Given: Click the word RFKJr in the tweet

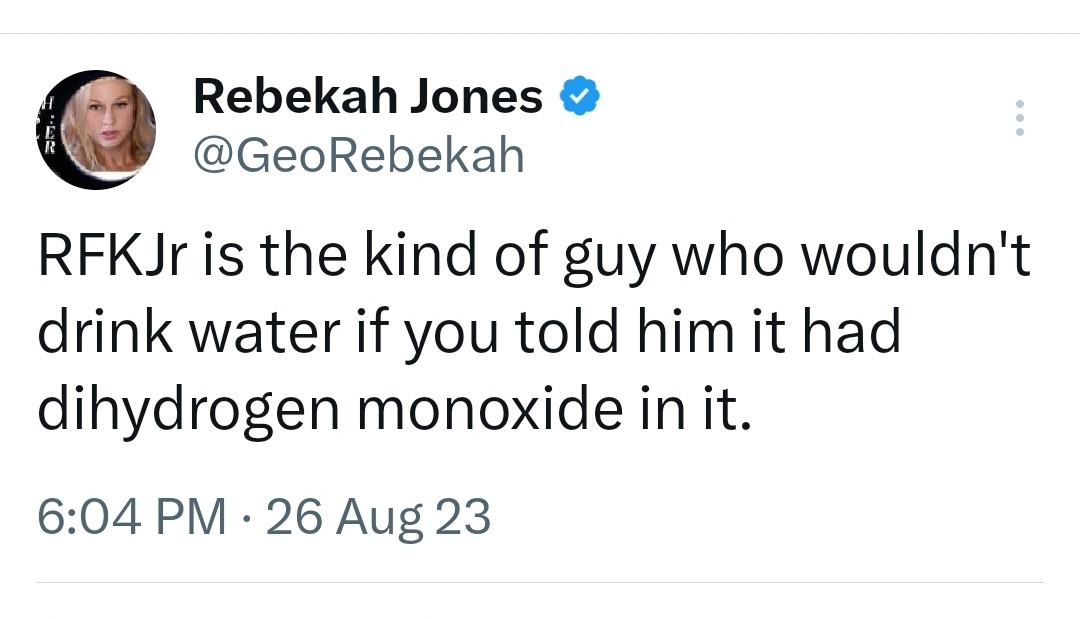Looking at the screenshot, I should coord(113,255).
